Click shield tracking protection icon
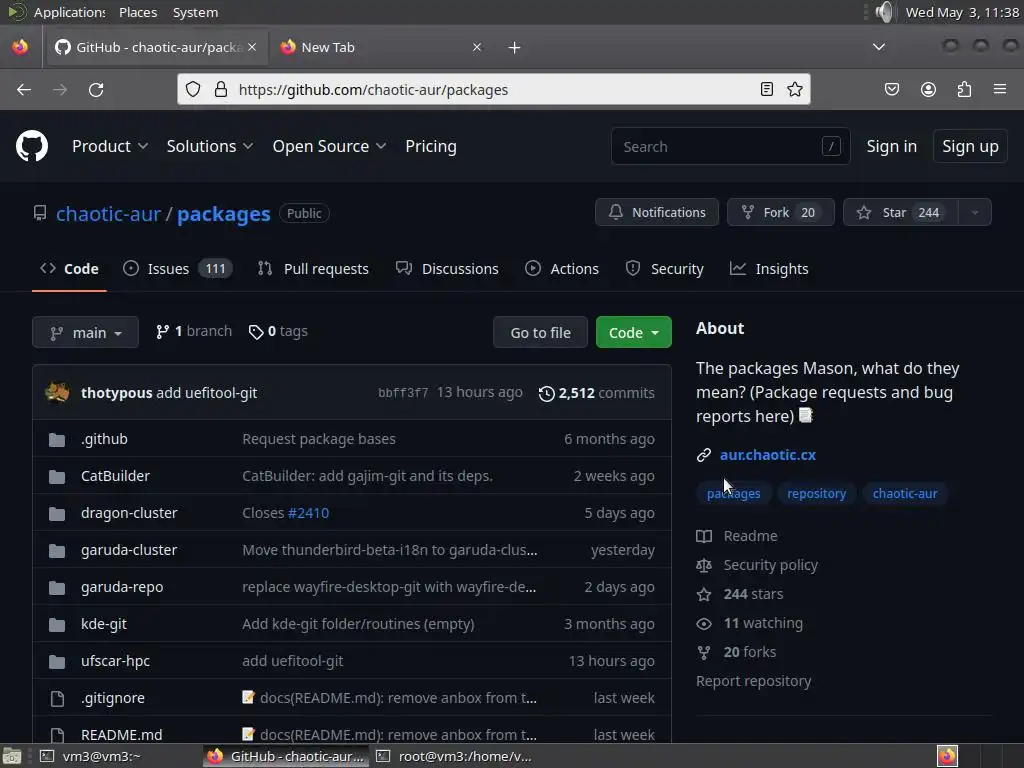 click(193, 89)
